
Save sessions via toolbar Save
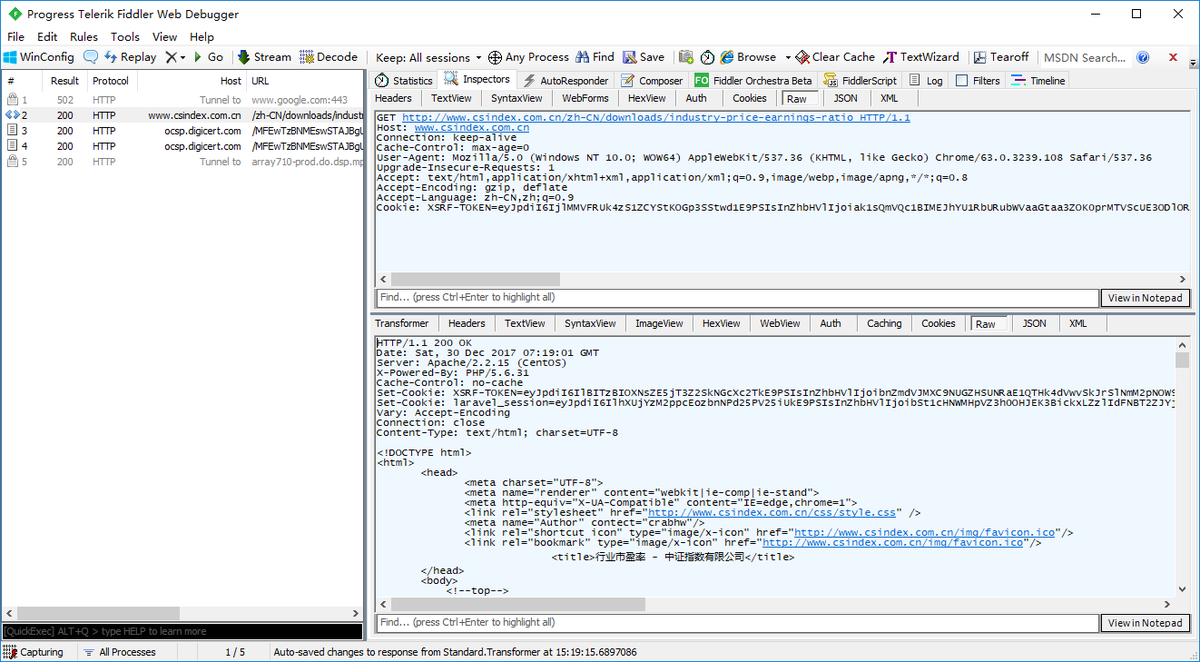[643, 57]
